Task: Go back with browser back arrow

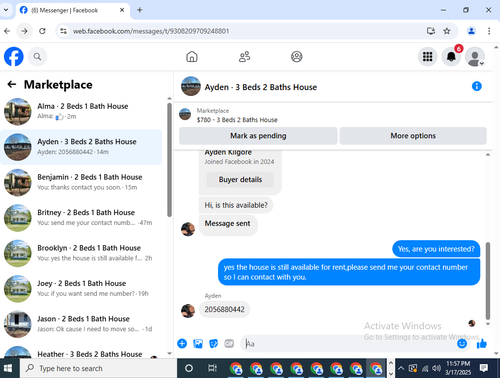Action: [7, 31]
